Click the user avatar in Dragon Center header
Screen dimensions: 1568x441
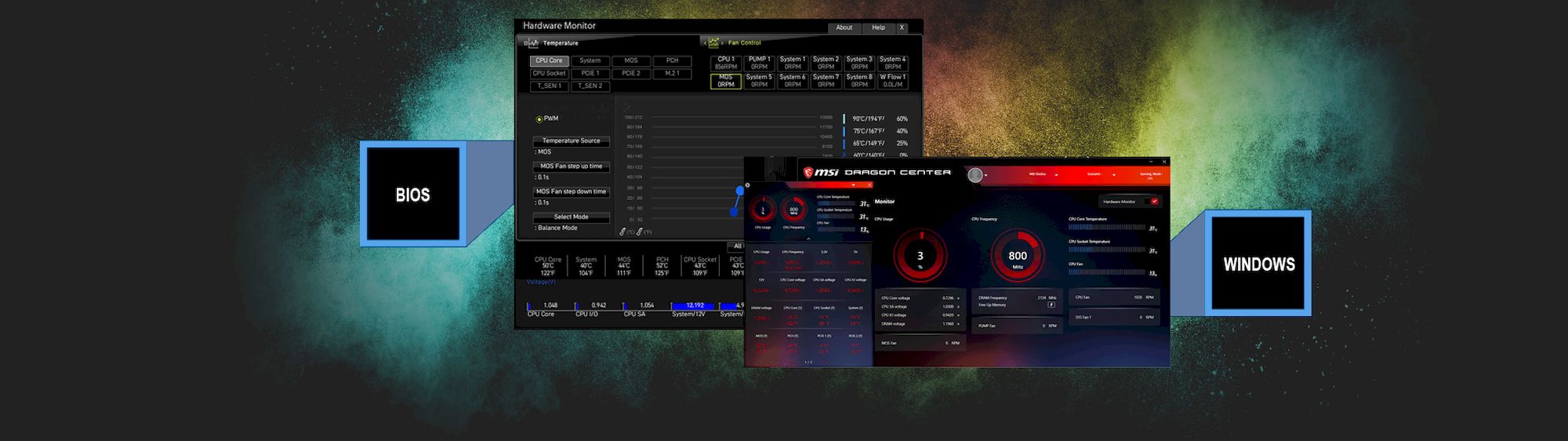pos(975,175)
